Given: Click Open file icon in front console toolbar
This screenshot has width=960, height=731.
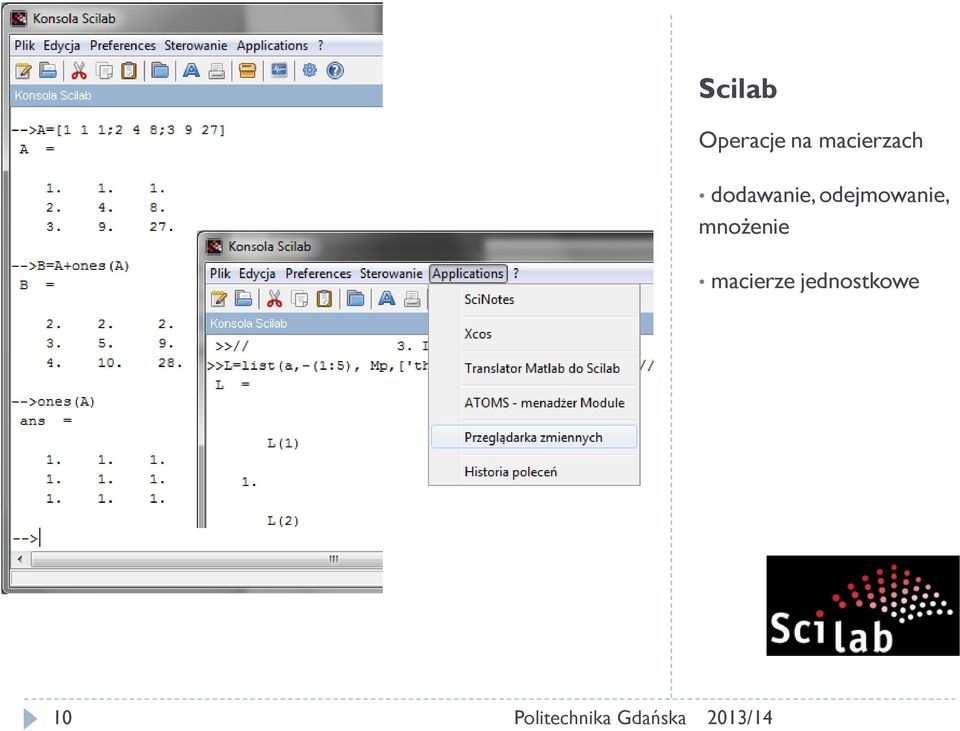Looking at the screenshot, I should tap(243, 299).
